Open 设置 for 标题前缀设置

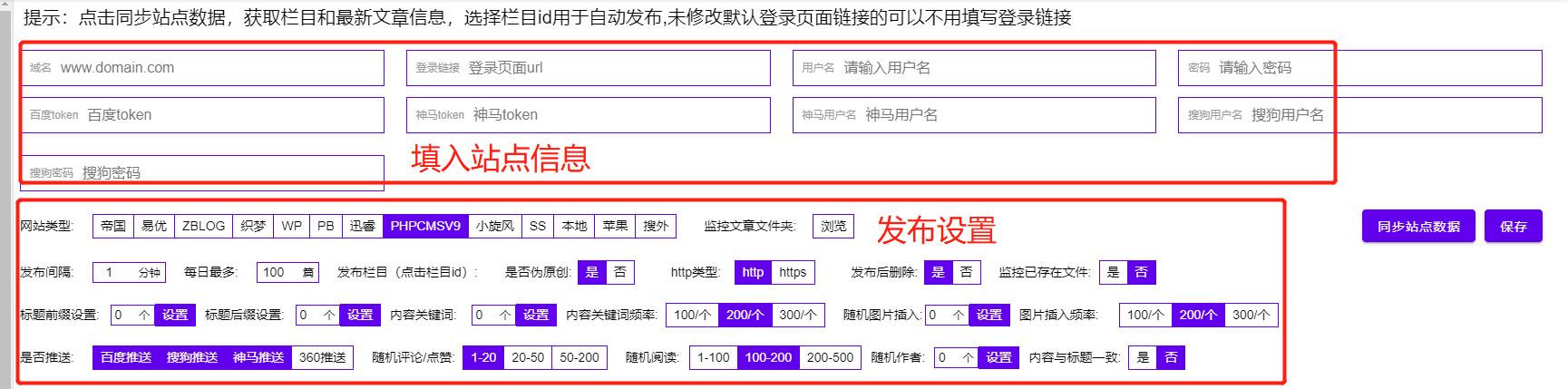(x=175, y=315)
